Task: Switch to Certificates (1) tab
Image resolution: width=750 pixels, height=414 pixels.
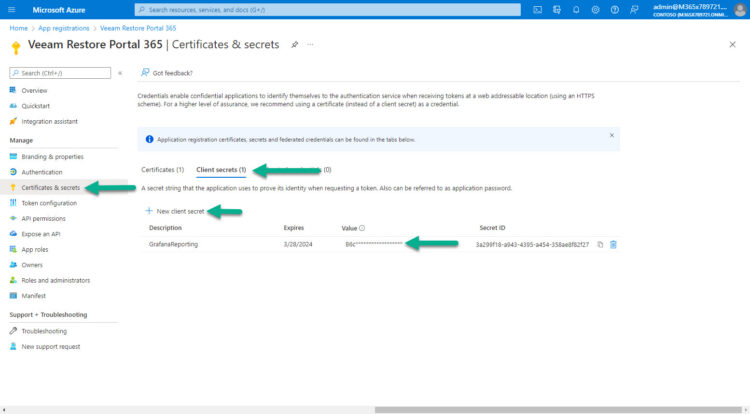Action: [x=163, y=170]
